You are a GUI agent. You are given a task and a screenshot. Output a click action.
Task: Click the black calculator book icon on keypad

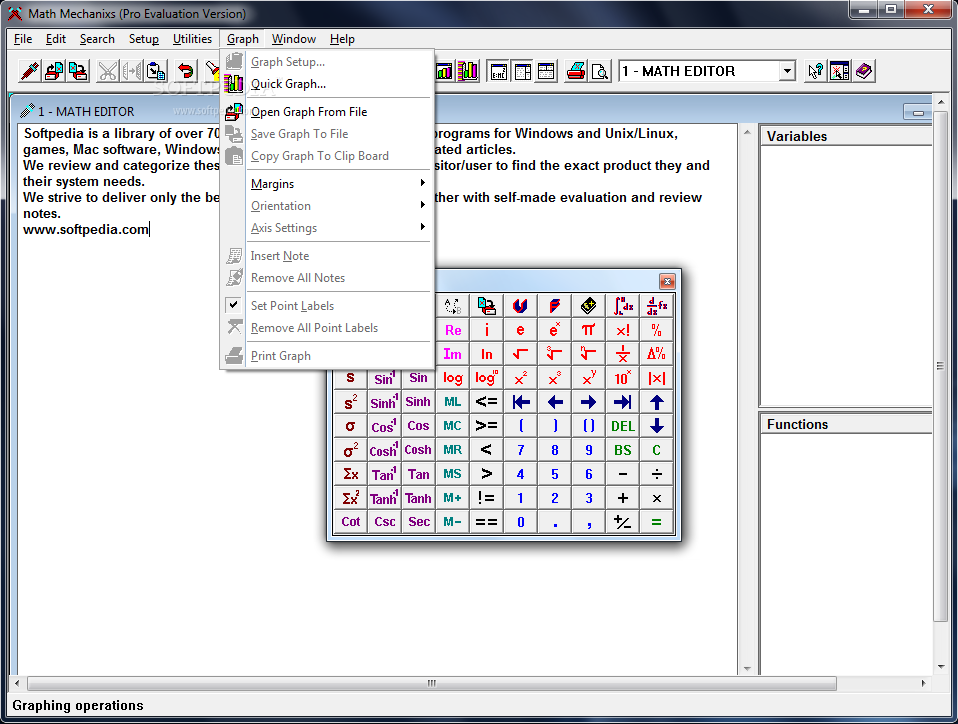[588, 305]
